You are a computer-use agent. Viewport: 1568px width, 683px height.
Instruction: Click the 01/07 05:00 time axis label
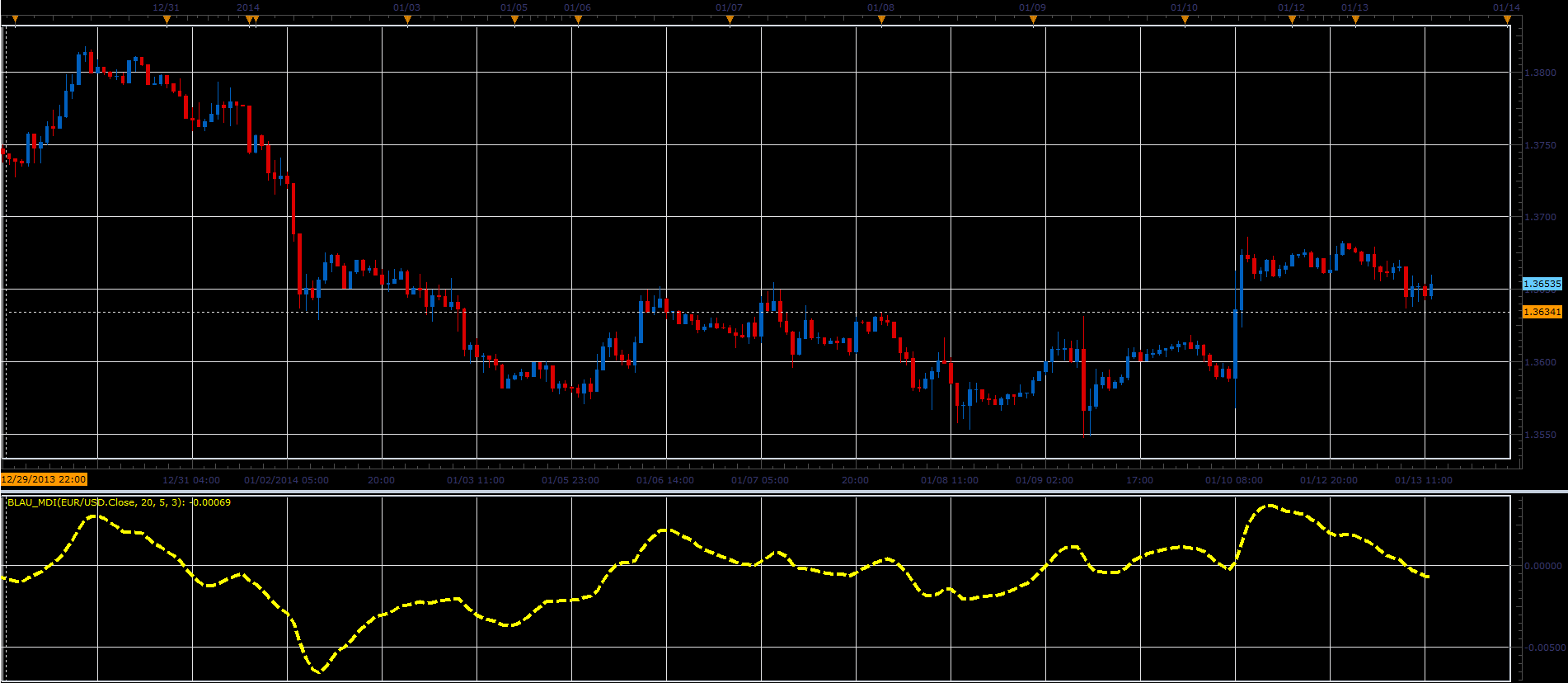[x=760, y=480]
